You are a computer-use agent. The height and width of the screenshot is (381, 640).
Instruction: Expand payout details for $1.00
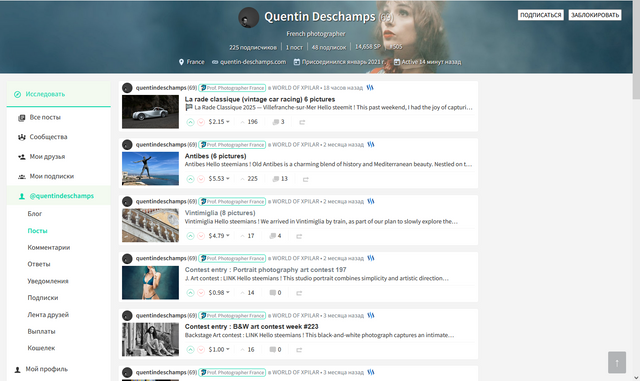[x=219, y=349]
